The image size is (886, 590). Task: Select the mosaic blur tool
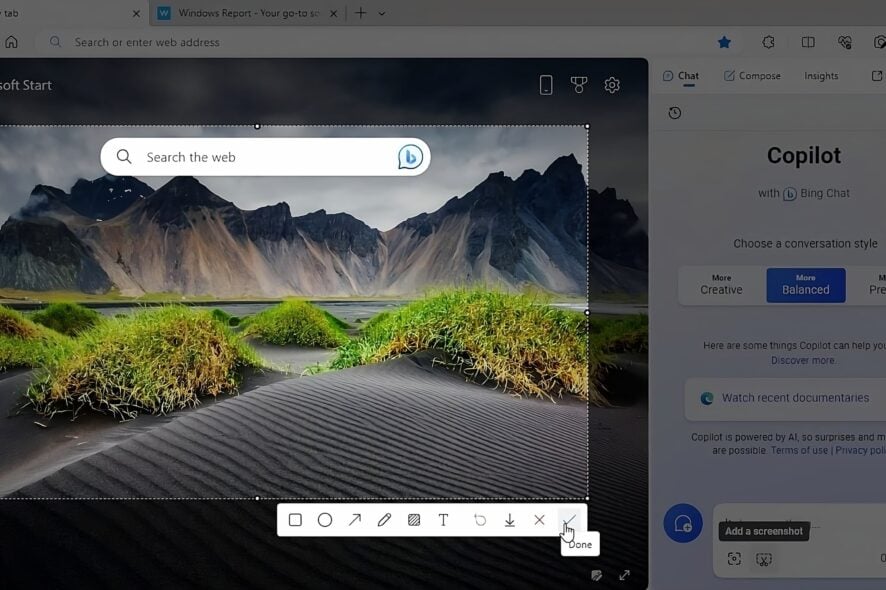pos(414,520)
